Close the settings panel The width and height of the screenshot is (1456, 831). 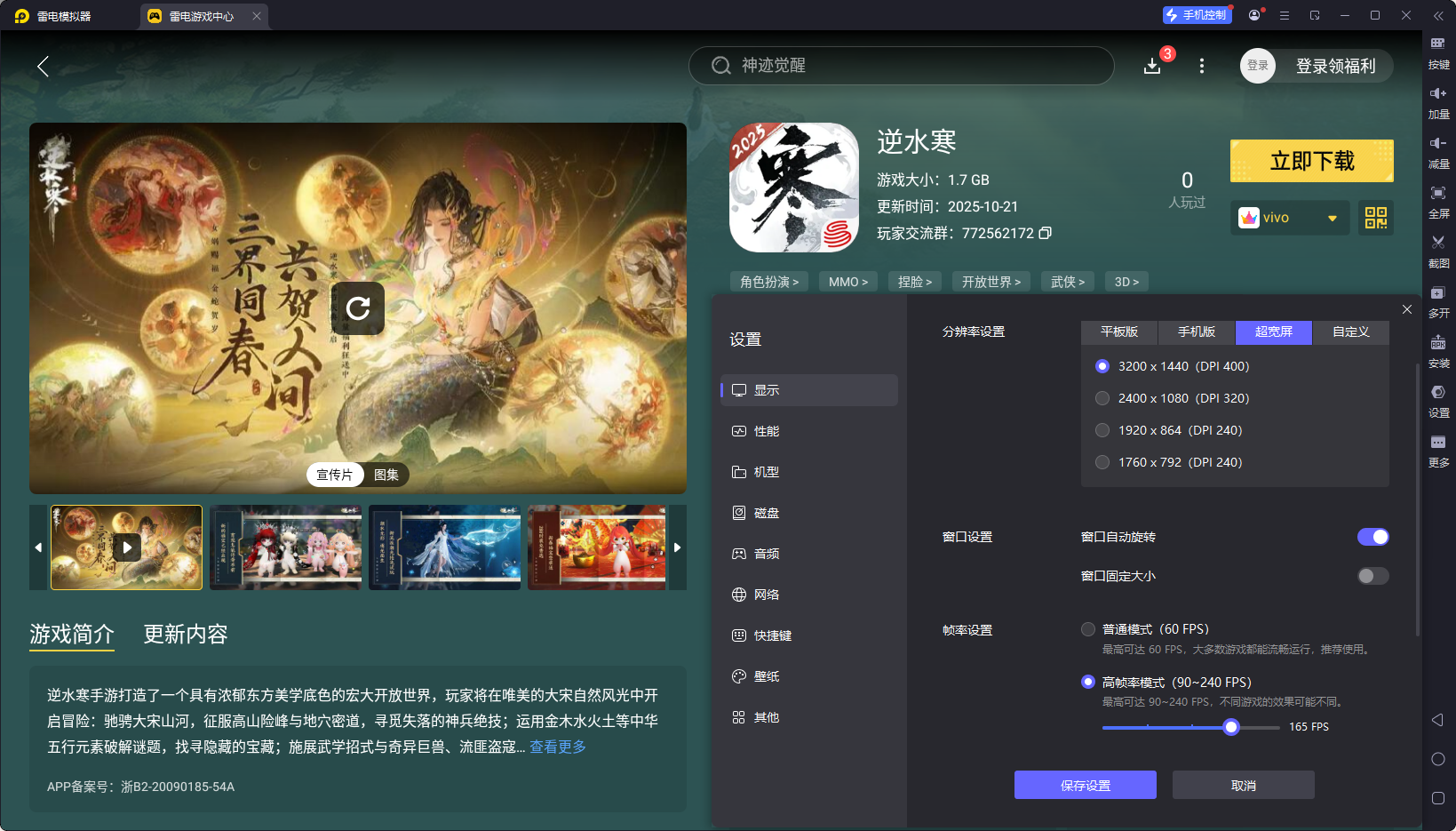point(1407,309)
